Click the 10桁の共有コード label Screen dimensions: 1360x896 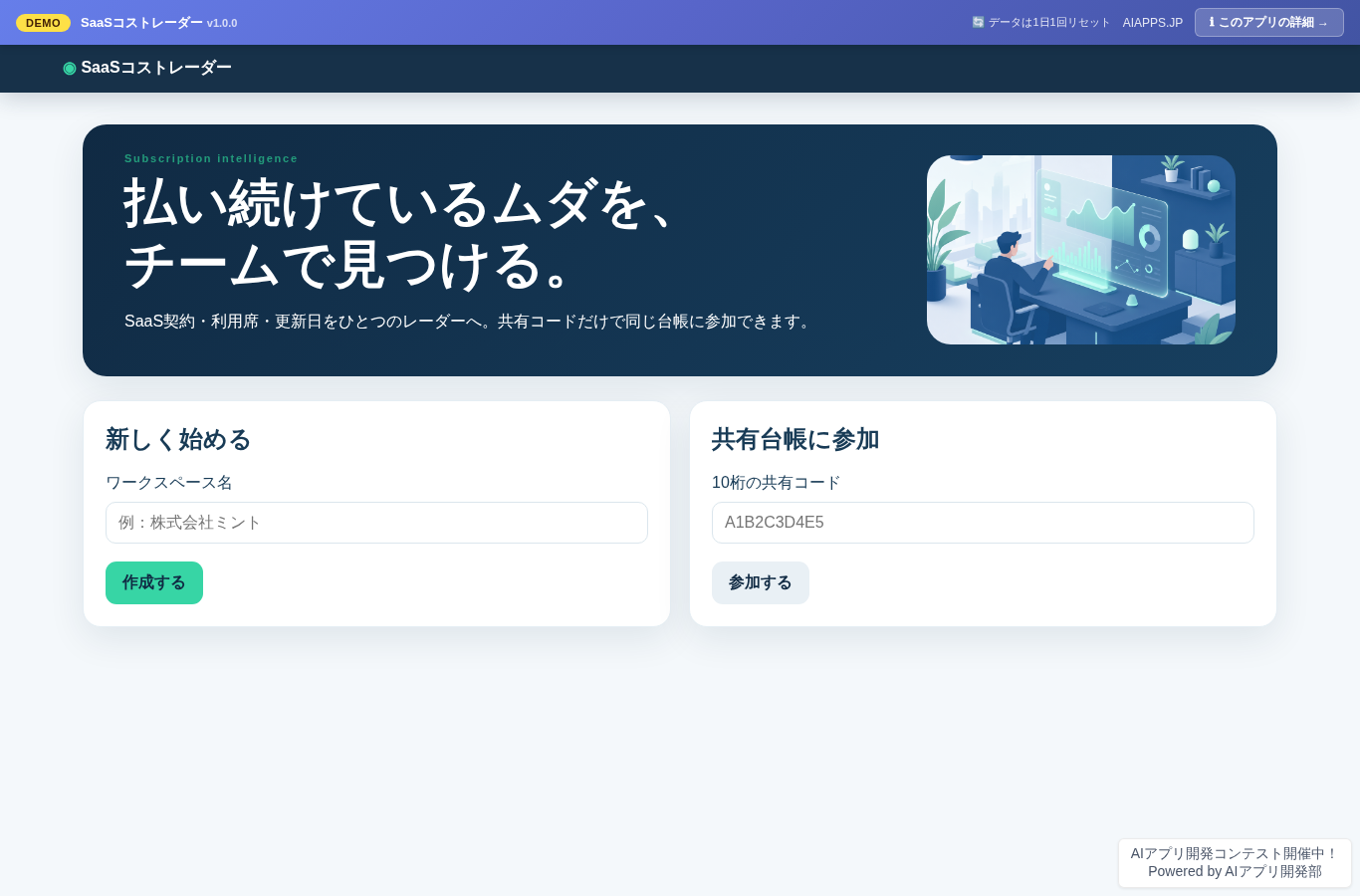777,483
